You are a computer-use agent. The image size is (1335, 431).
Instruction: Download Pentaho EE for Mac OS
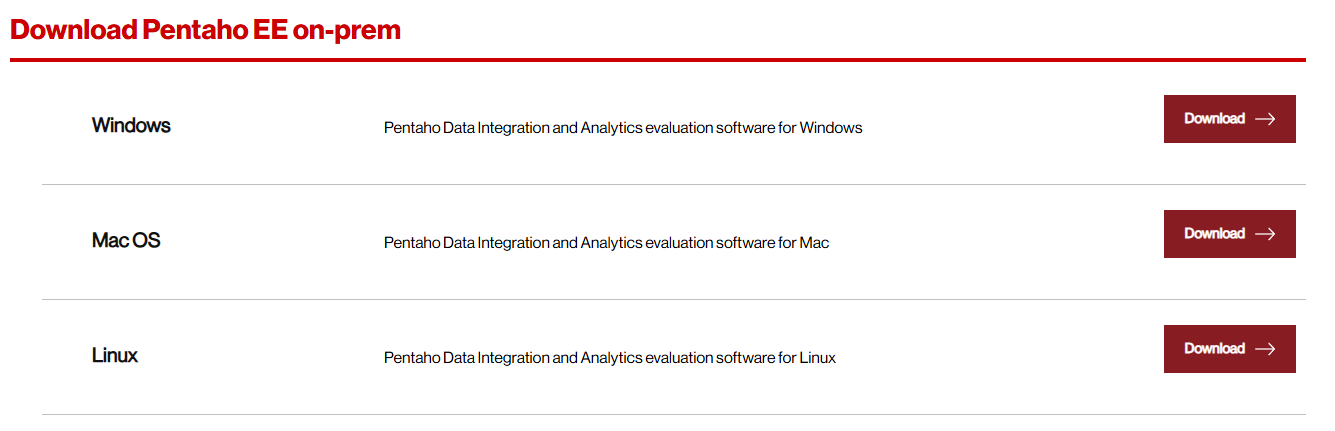point(1229,234)
